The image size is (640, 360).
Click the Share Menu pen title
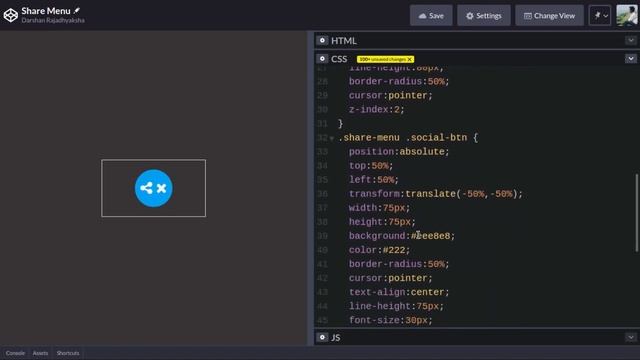pyautogui.click(x=46, y=11)
